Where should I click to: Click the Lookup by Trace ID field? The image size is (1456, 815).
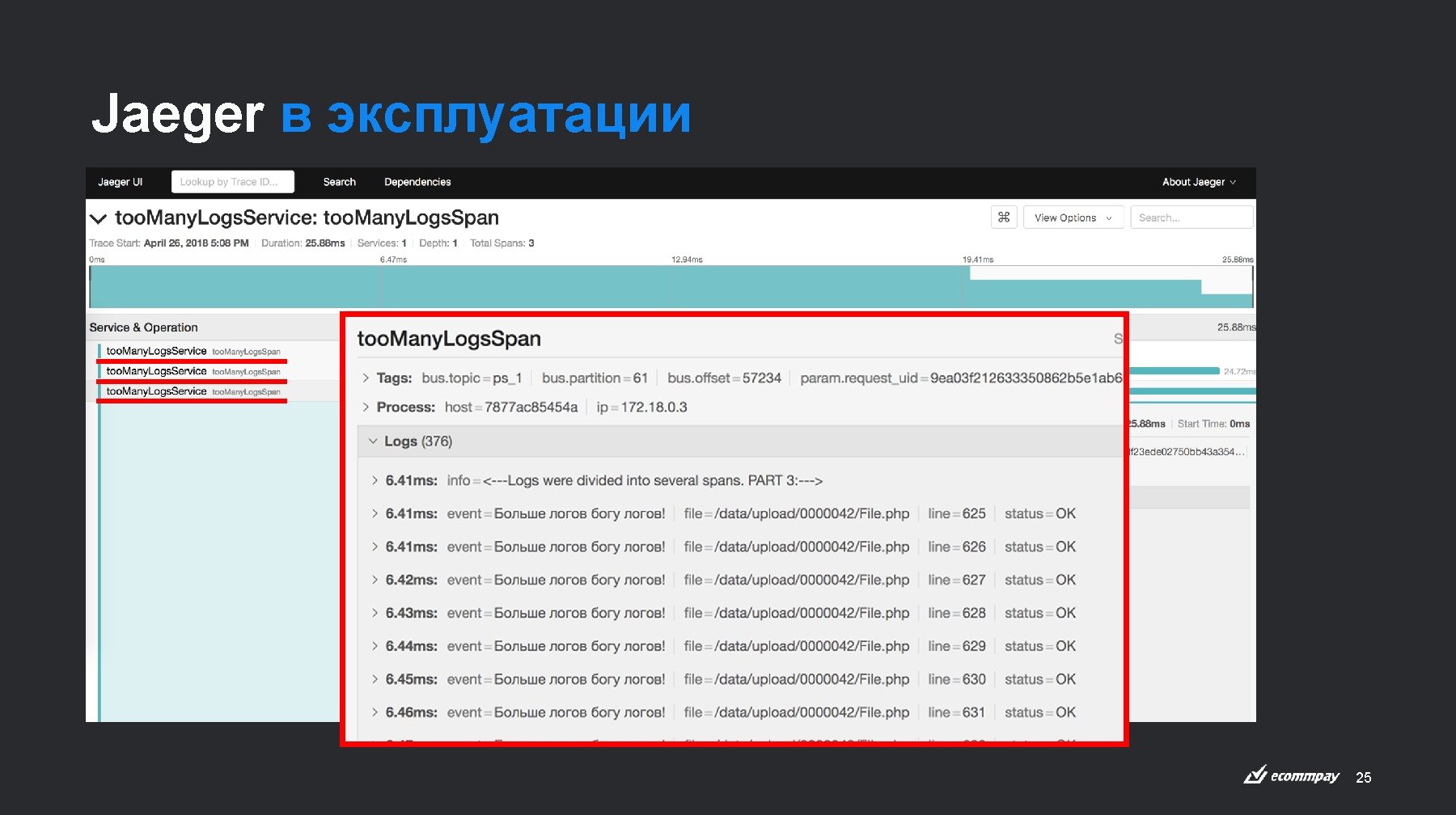point(233,182)
